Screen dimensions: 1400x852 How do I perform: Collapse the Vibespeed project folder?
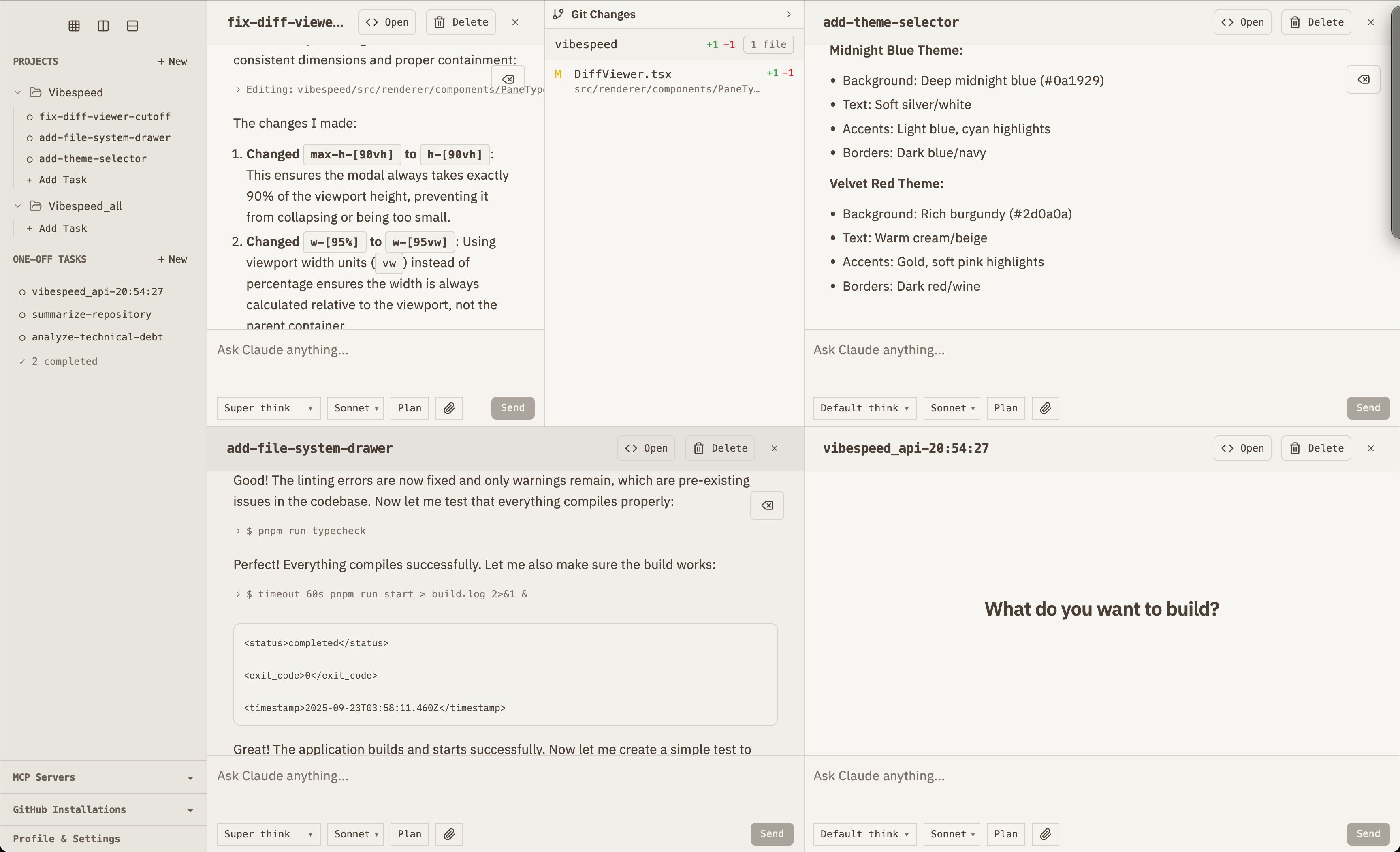(x=17, y=92)
